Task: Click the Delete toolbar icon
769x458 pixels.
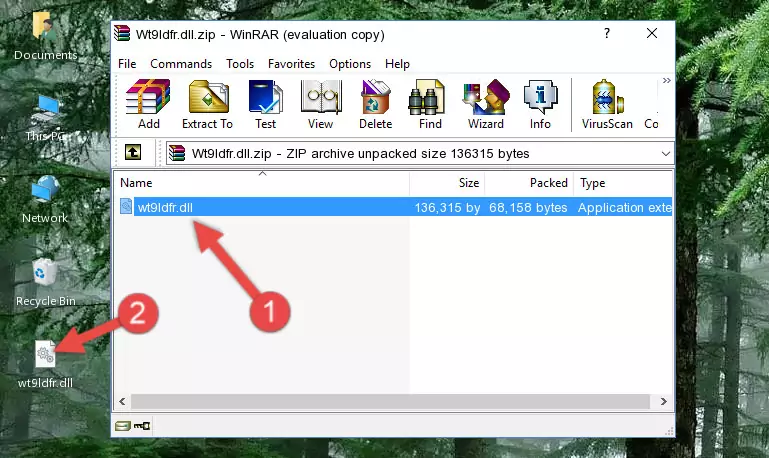Action: click(376, 104)
